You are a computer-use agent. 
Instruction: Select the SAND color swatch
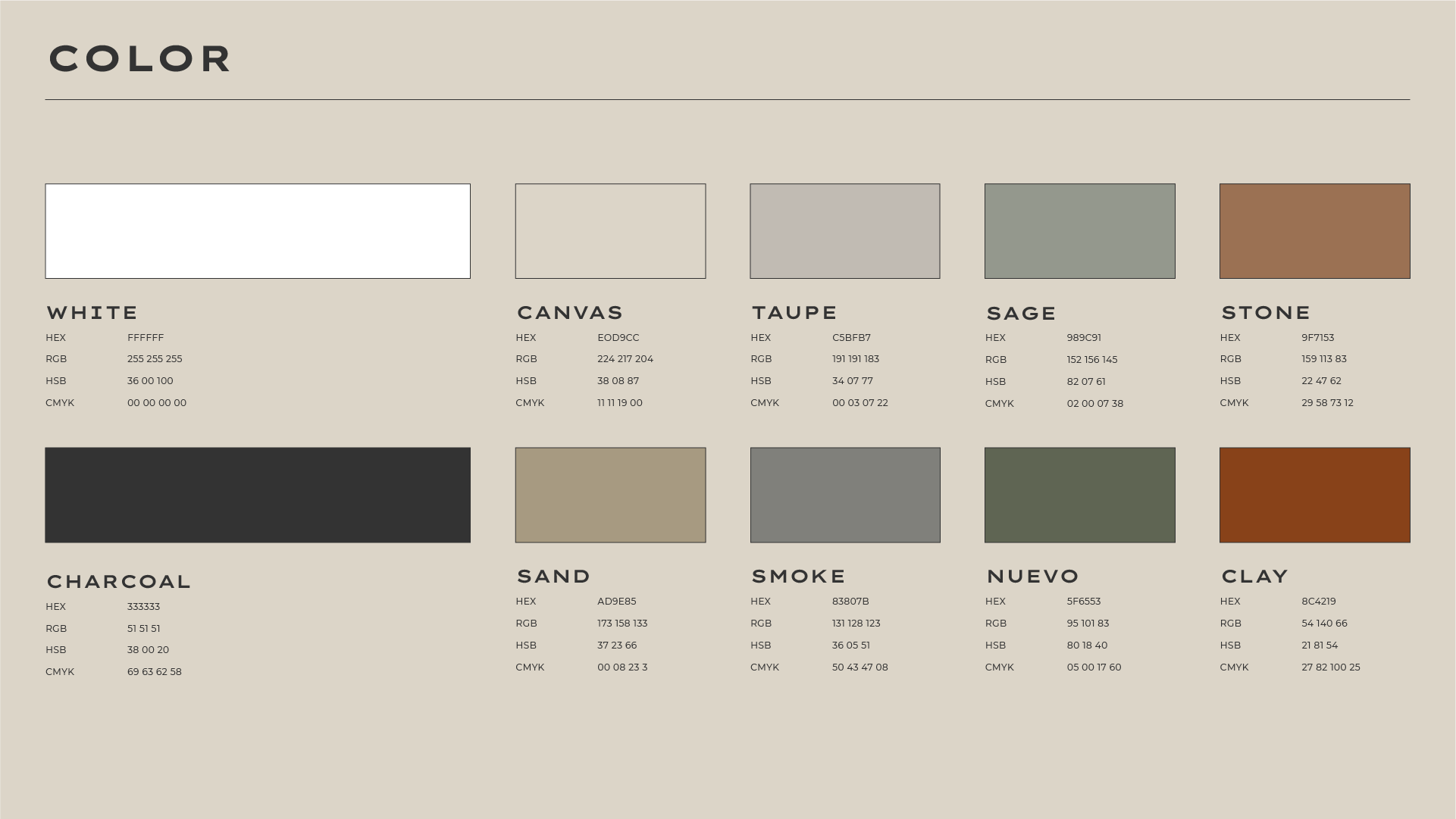click(x=610, y=494)
